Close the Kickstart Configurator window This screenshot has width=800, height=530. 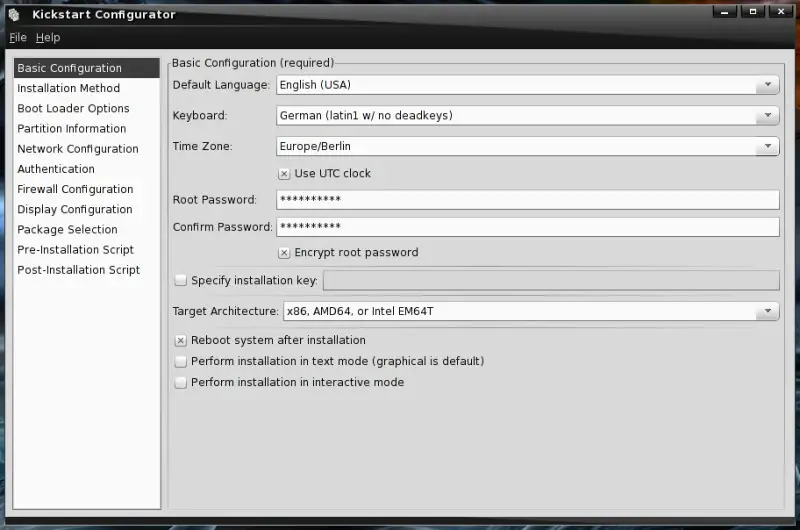pos(781,12)
